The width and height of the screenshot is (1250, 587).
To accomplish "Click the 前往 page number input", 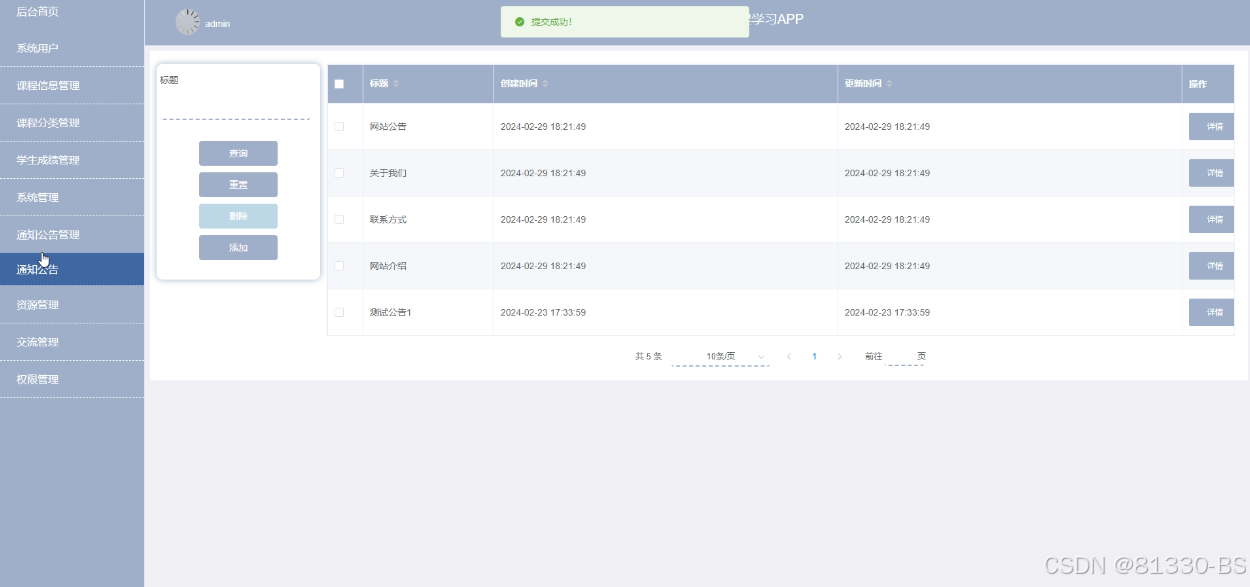I will point(906,356).
